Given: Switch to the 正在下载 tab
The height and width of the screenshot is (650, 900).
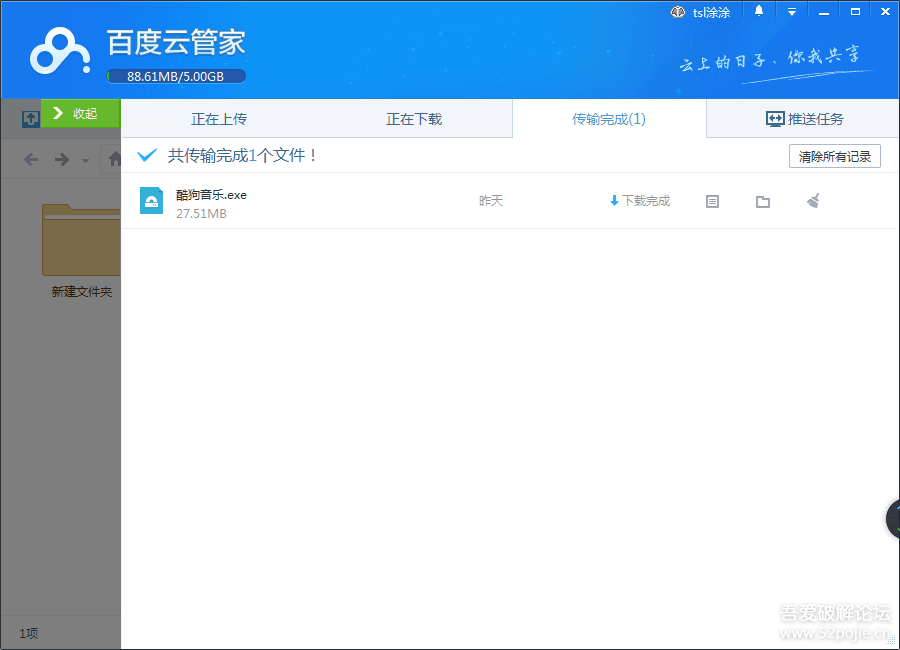Looking at the screenshot, I should (414, 119).
